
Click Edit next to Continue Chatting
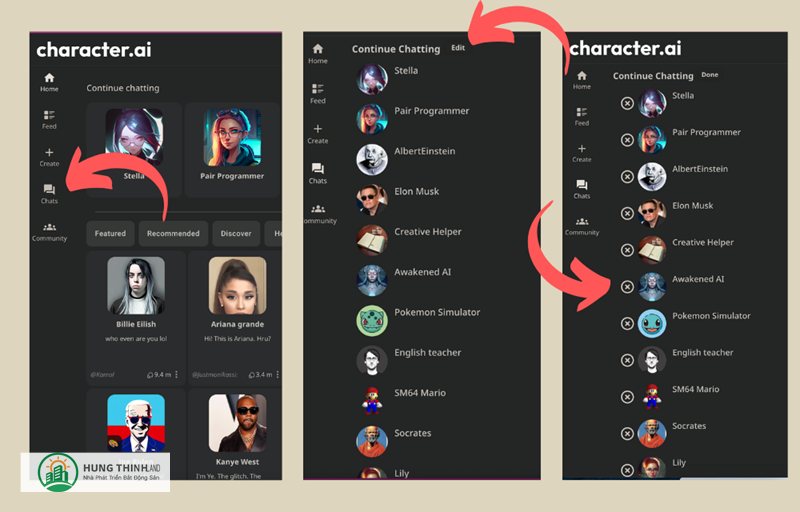pyautogui.click(x=458, y=47)
